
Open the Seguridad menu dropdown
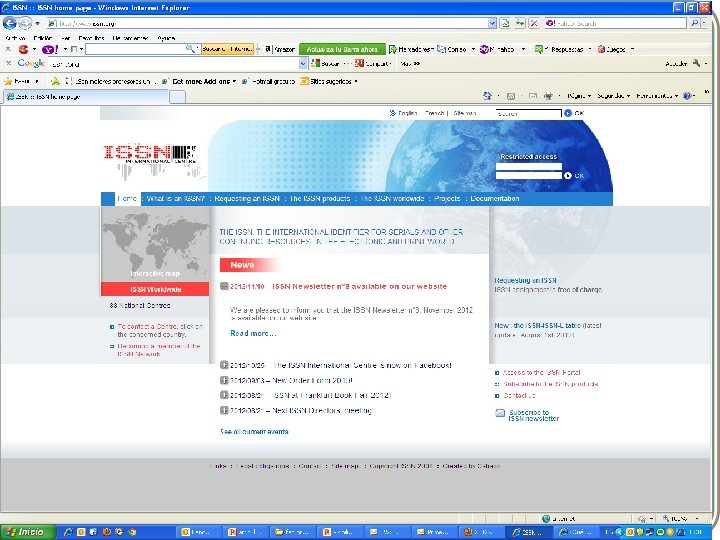click(613, 96)
